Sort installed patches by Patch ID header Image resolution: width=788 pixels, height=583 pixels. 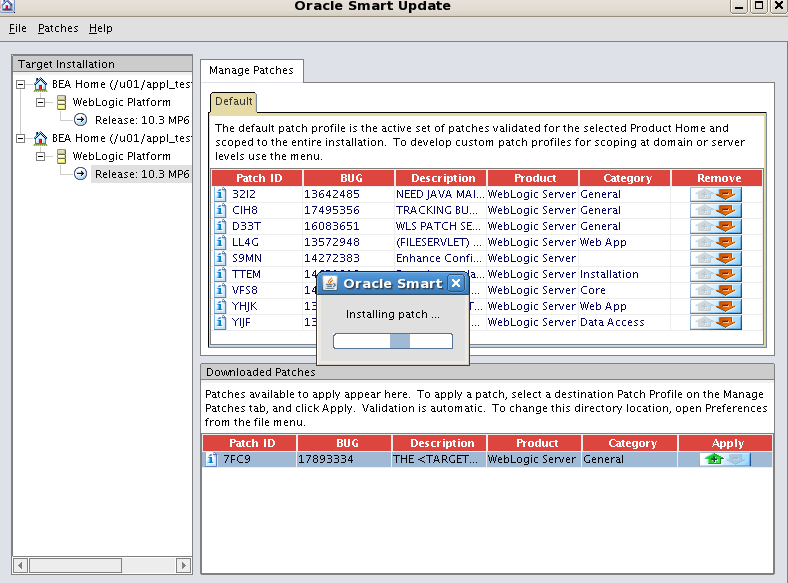coord(257,178)
